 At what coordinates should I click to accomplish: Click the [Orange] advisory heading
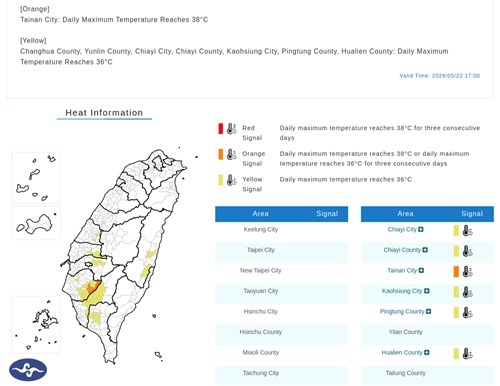pos(34,9)
